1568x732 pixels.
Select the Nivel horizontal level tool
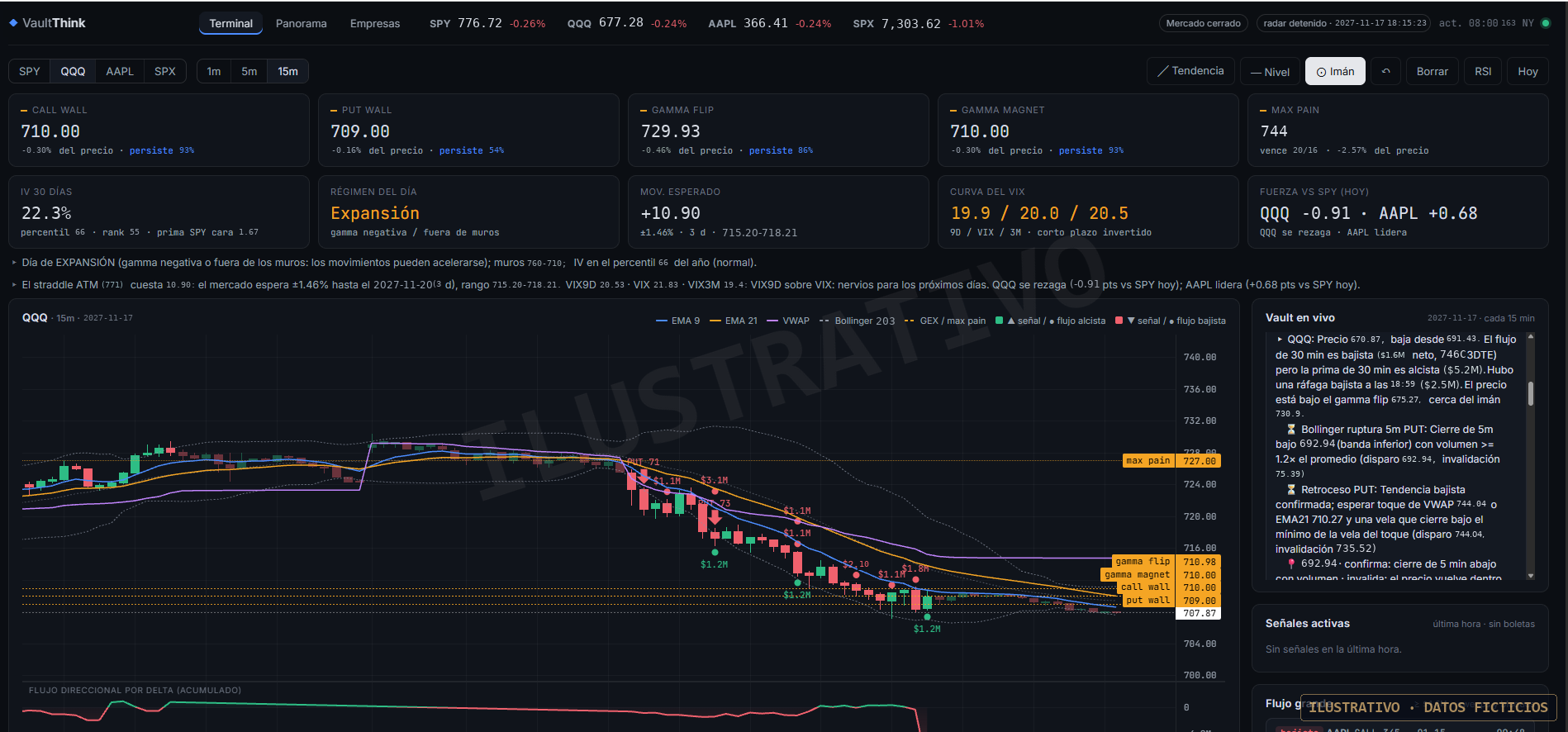[1270, 72]
